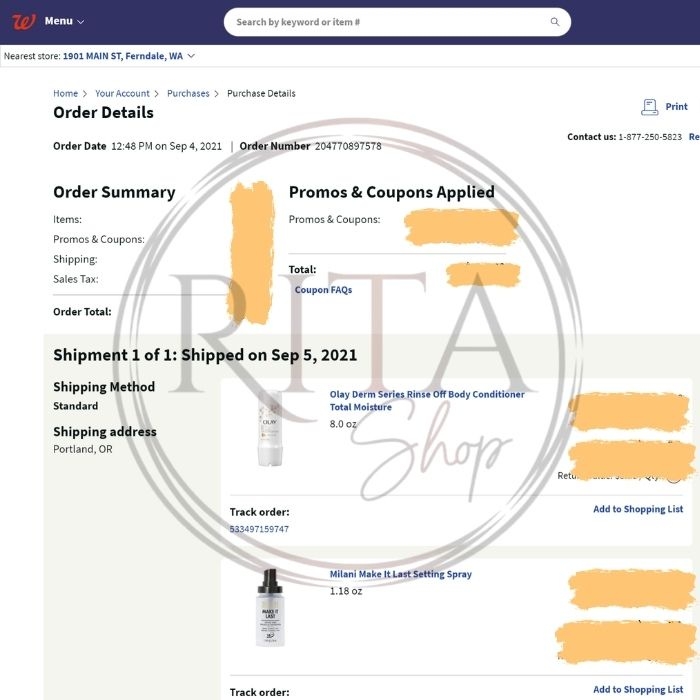Click the contact phone number 1-877-250-5823

pos(650,137)
